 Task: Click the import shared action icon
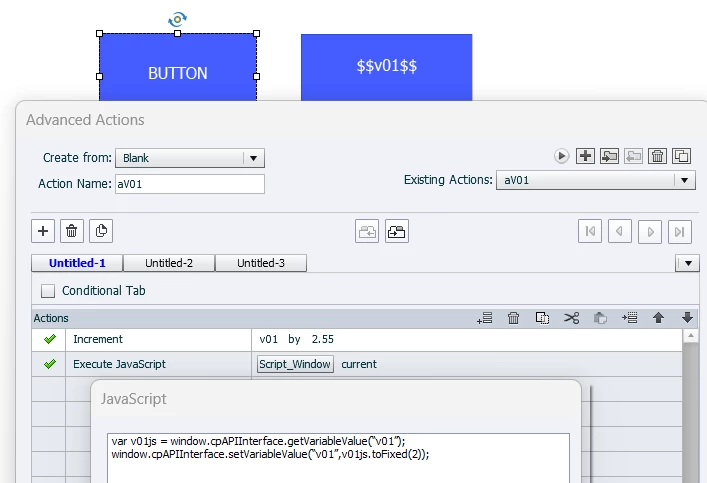click(x=609, y=156)
